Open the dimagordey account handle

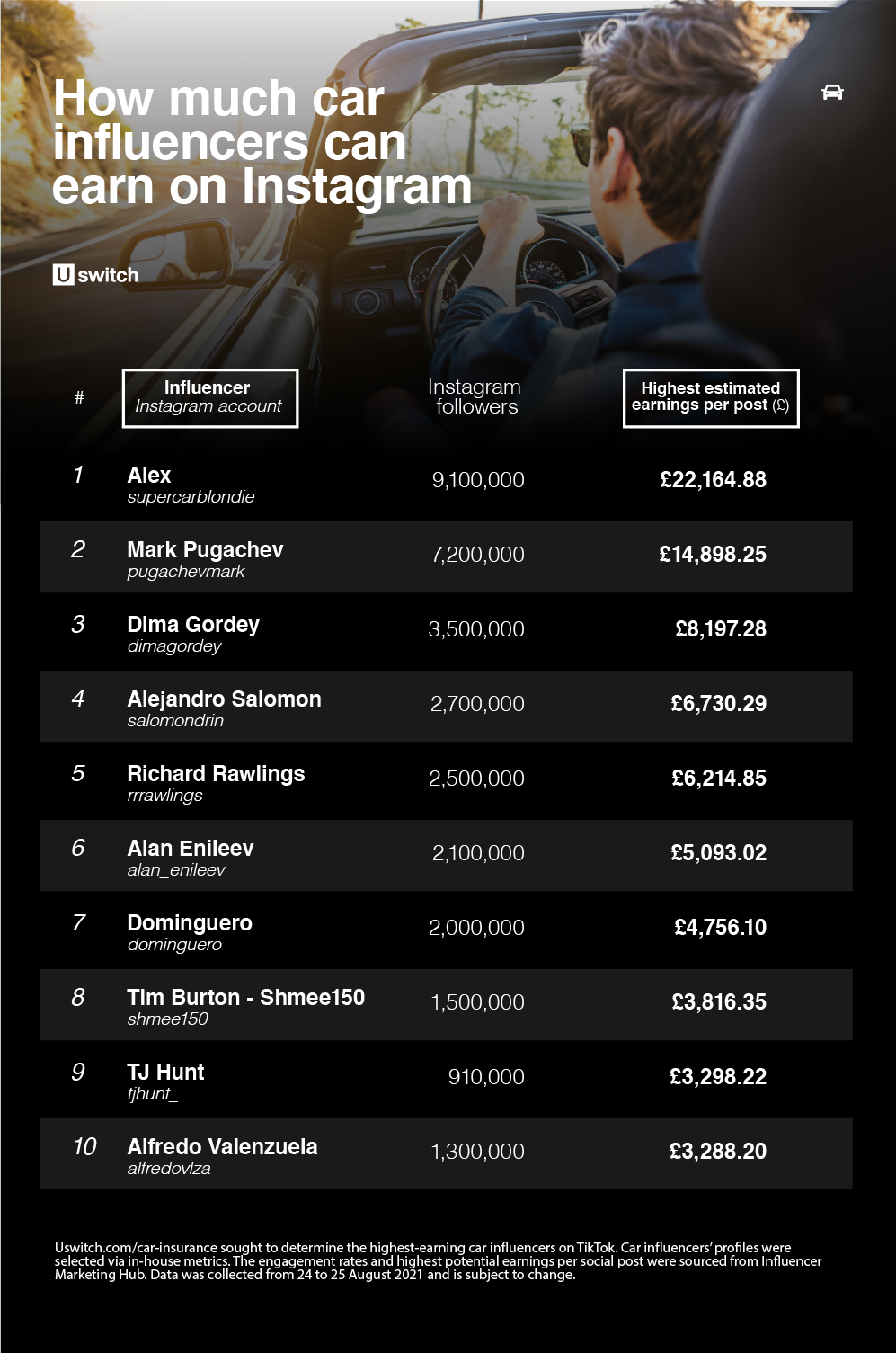coord(174,645)
